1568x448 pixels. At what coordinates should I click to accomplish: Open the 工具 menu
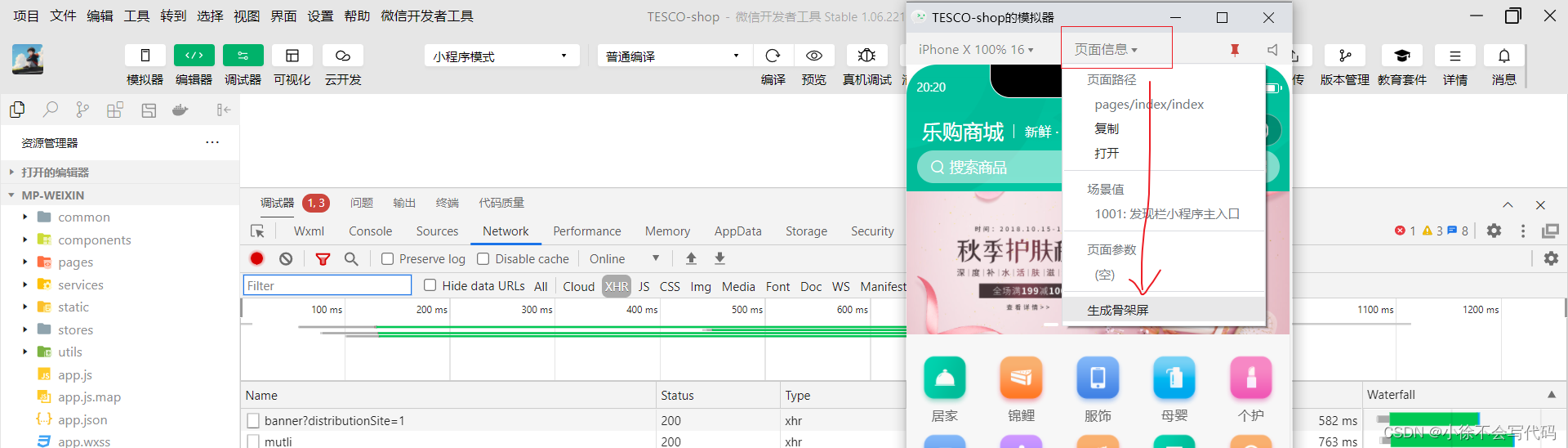(x=136, y=16)
